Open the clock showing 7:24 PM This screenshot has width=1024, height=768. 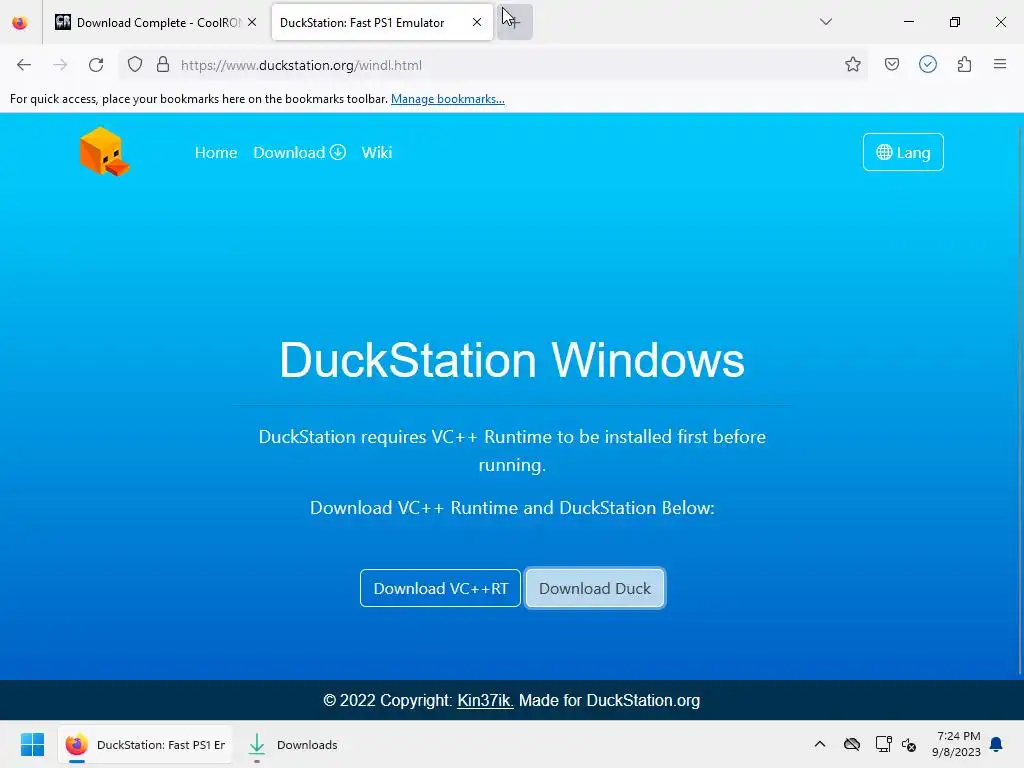956,744
